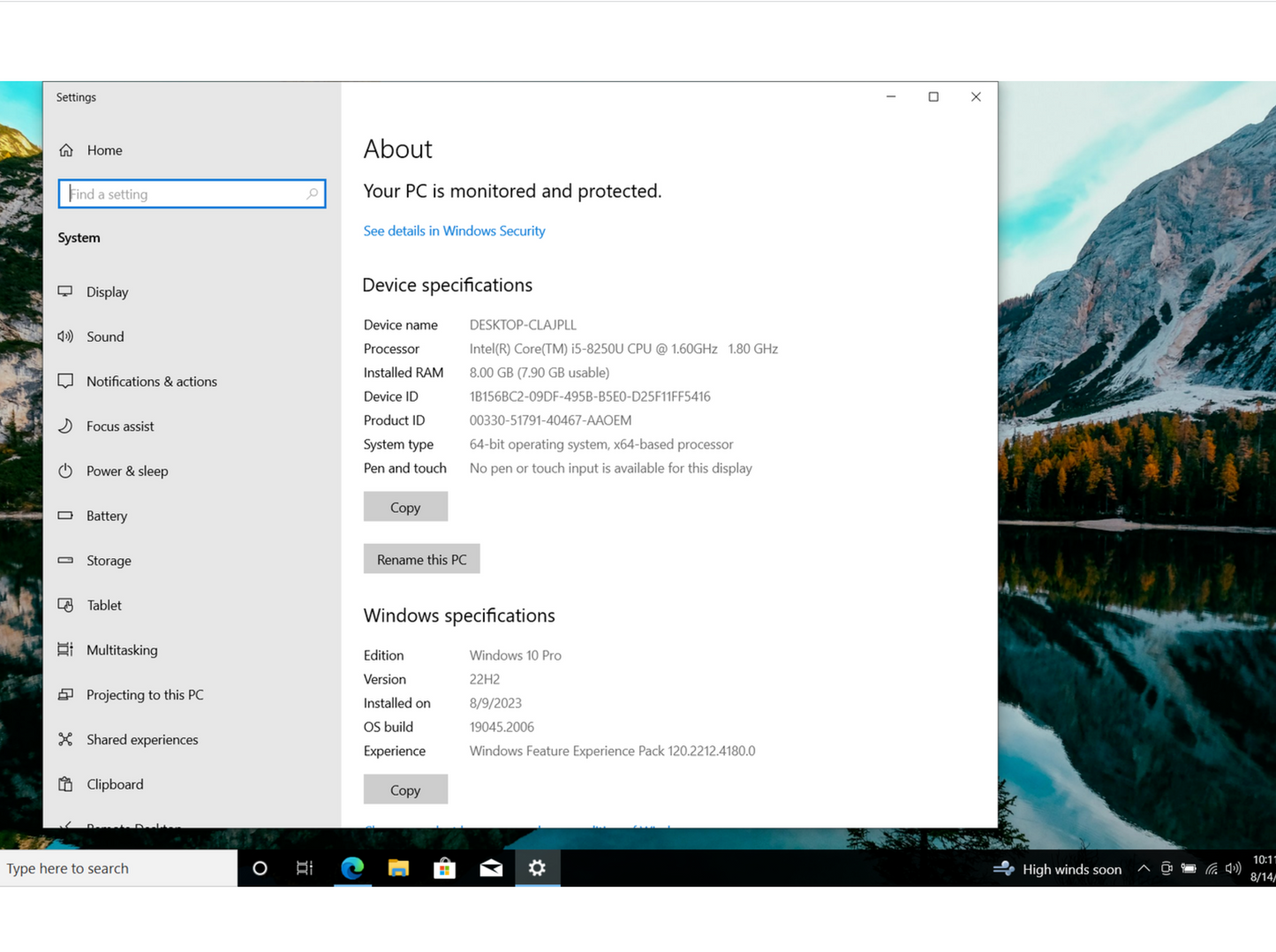
Task: Open Storage settings in the sidebar
Action: click(x=108, y=560)
